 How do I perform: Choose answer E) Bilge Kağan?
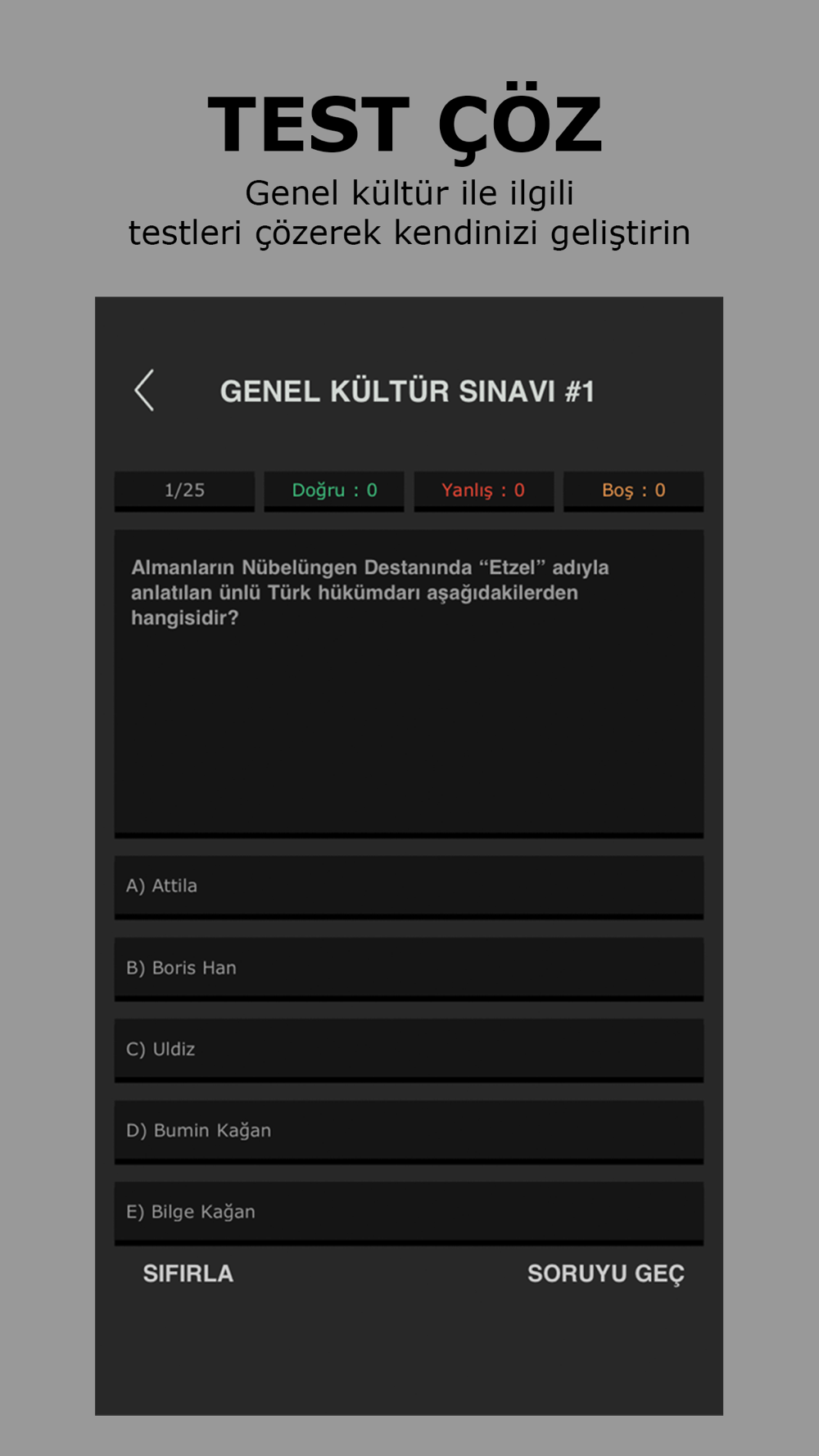(x=409, y=1213)
